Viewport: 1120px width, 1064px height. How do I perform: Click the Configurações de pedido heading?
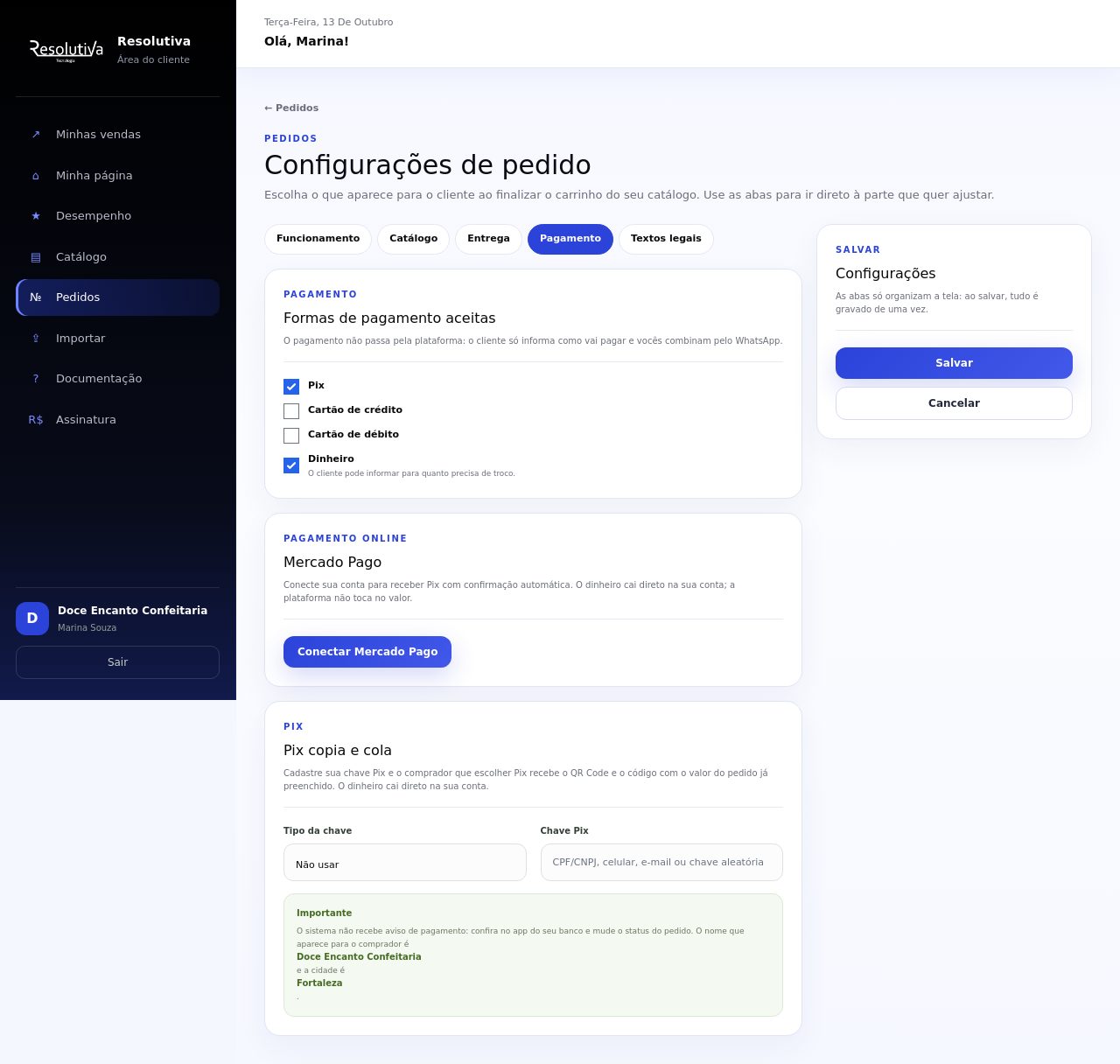pyautogui.click(x=428, y=165)
